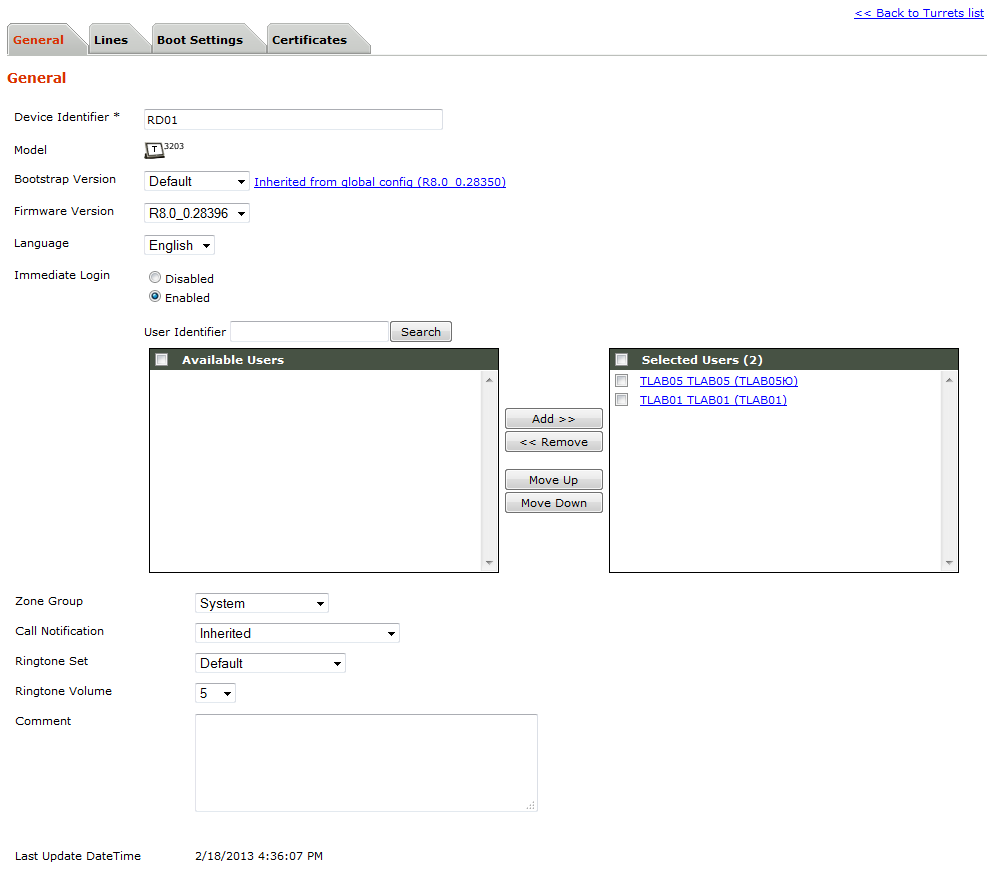Click the Selected Users scroll up arrow

point(949,380)
